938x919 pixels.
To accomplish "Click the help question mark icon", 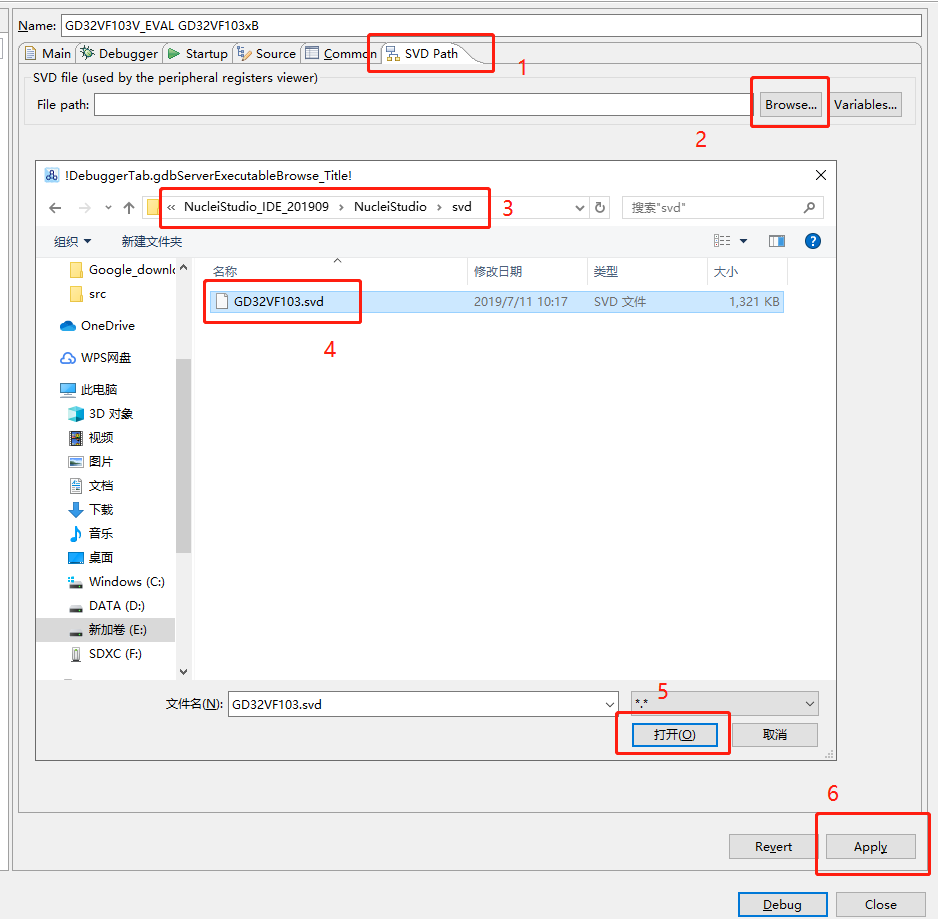I will click(813, 241).
